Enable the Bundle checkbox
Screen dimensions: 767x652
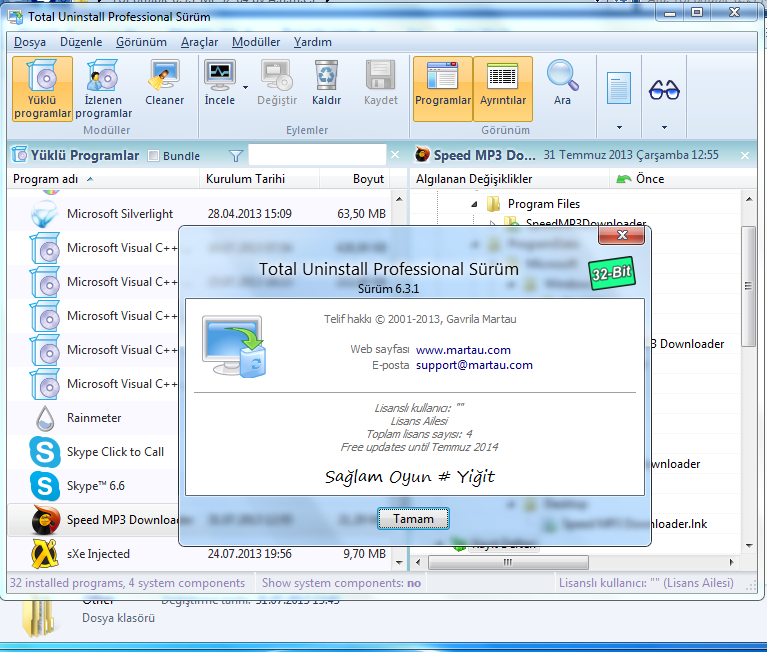[154, 156]
